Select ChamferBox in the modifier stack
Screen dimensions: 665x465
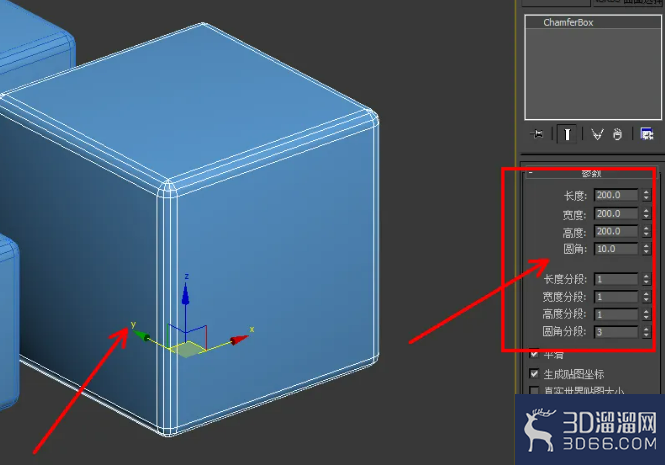point(568,22)
